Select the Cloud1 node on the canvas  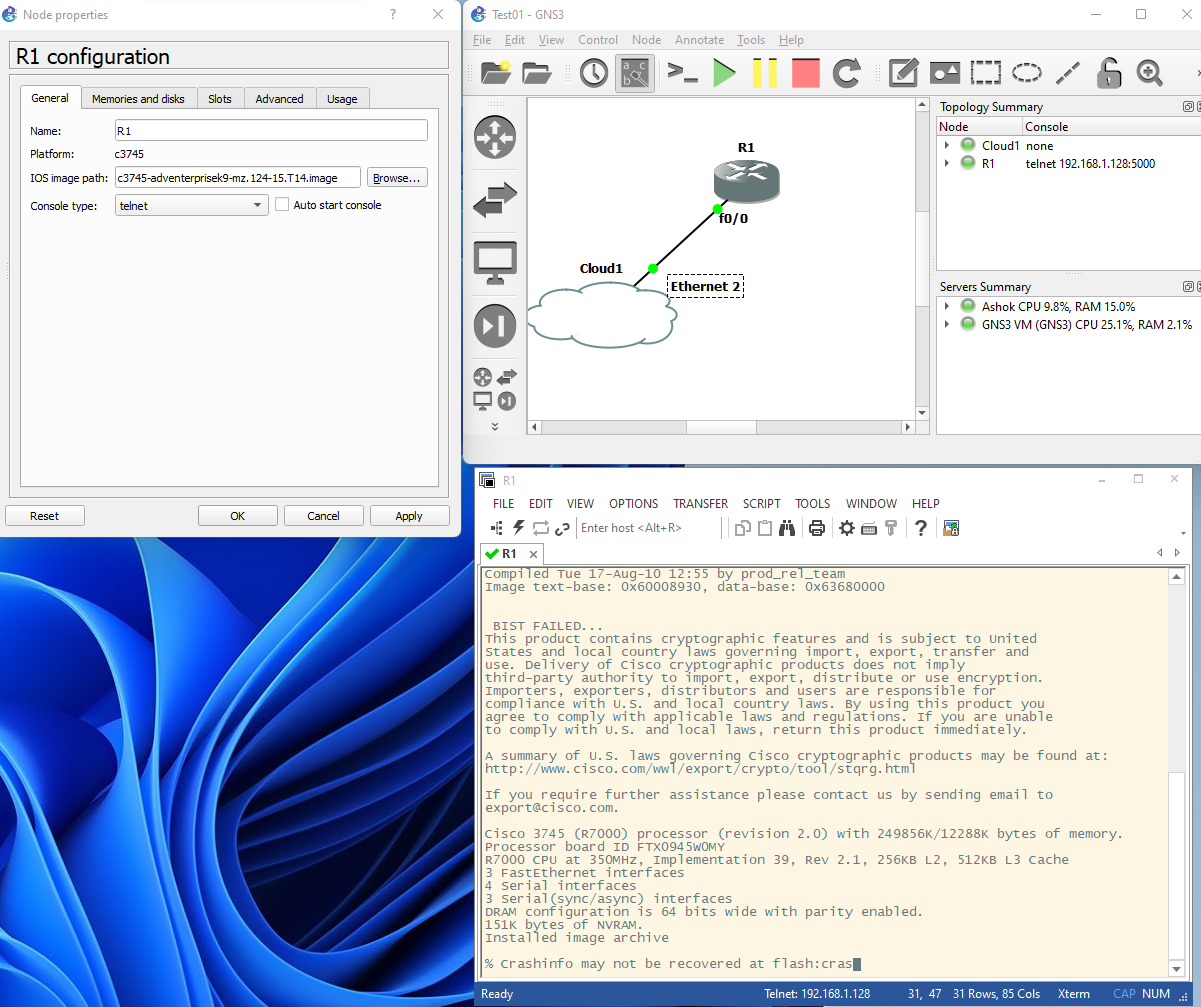[601, 313]
